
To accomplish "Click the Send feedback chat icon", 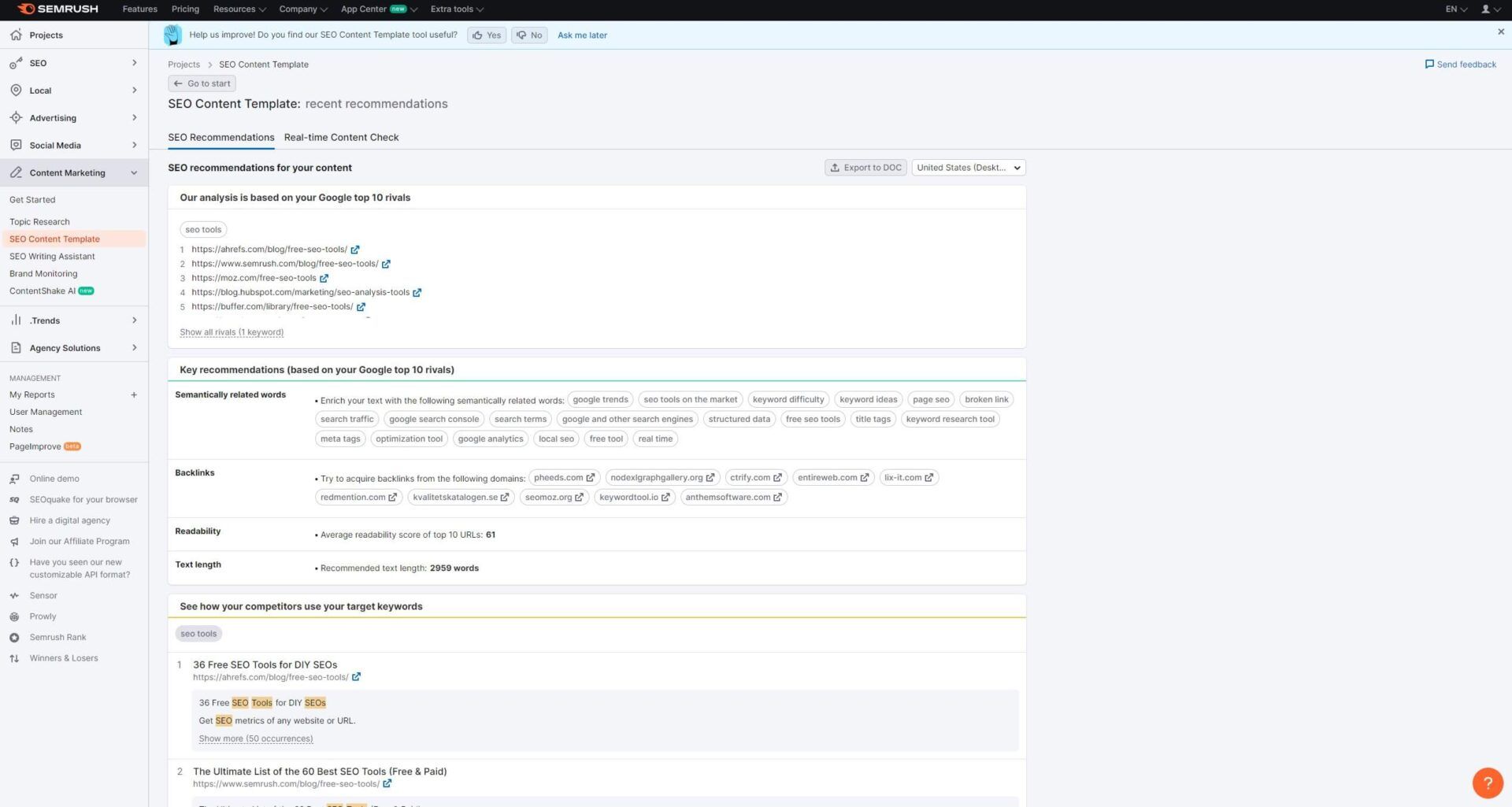I will [1429, 65].
